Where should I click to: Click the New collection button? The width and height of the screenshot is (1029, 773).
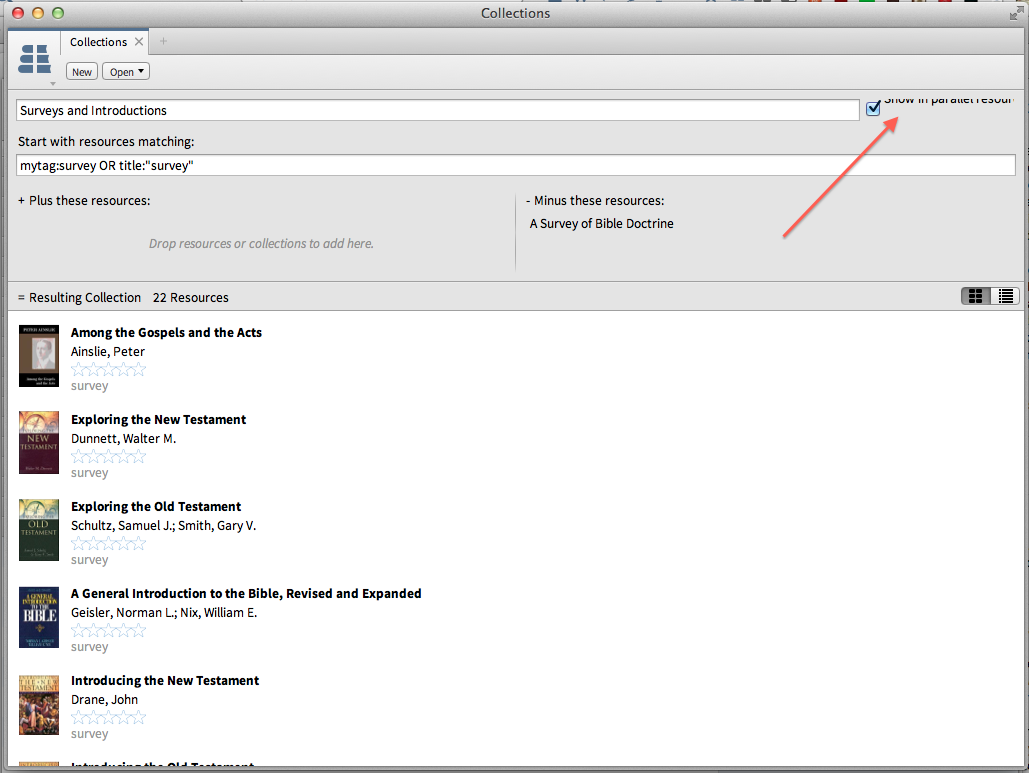[82, 72]
